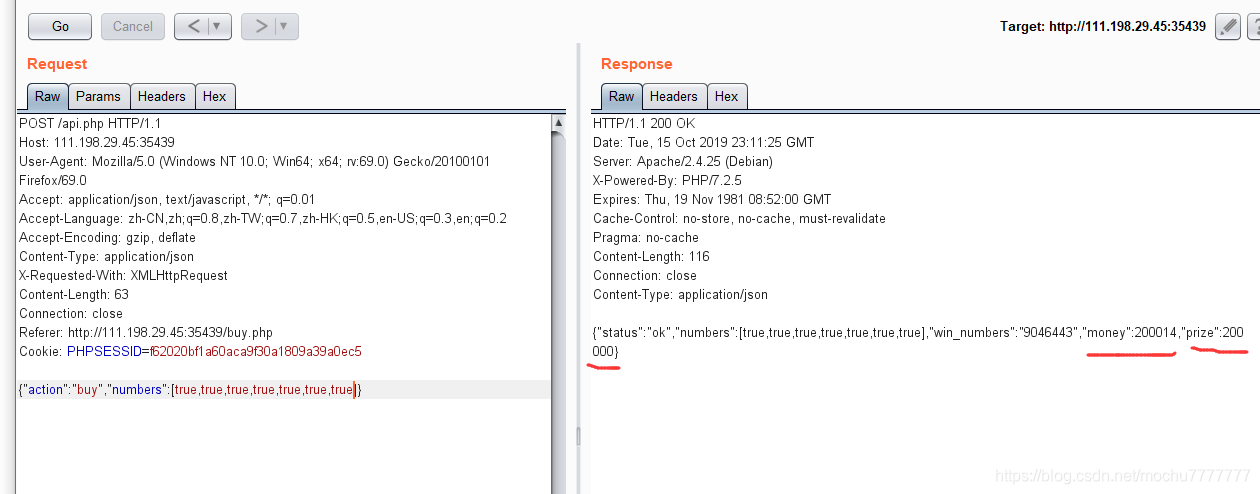Click the X-Requested-With: XMLHttpRequest line
Screen dimensions: 1260x494
pyautogui.click(x=123, y=275)
